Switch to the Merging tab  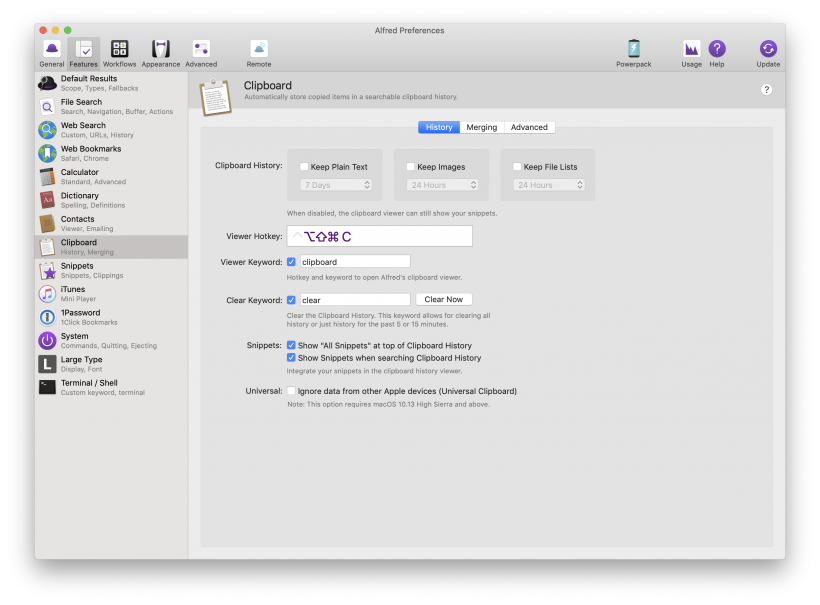tap(481, 127)
